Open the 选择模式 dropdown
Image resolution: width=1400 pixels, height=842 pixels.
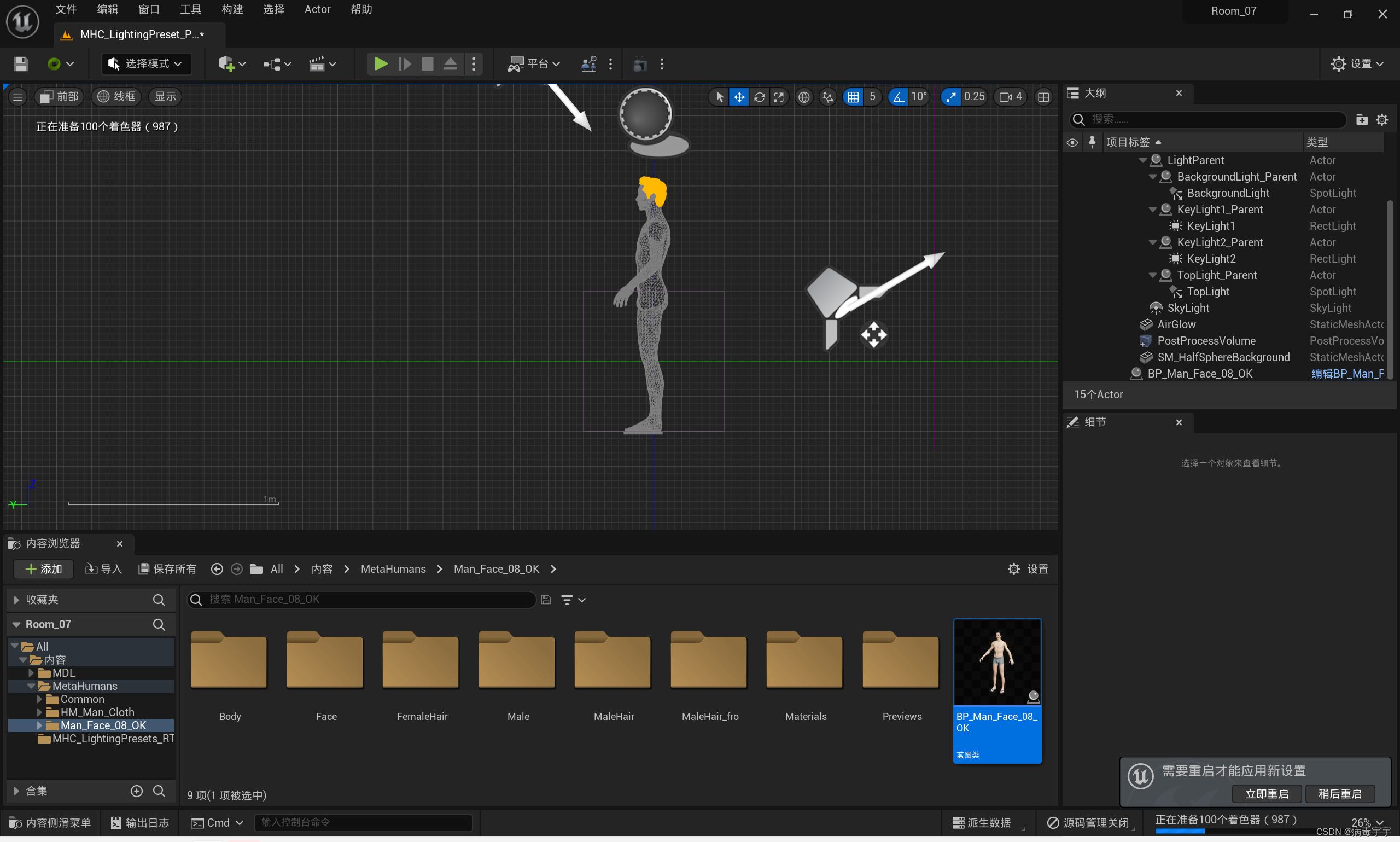coord(145,64)
